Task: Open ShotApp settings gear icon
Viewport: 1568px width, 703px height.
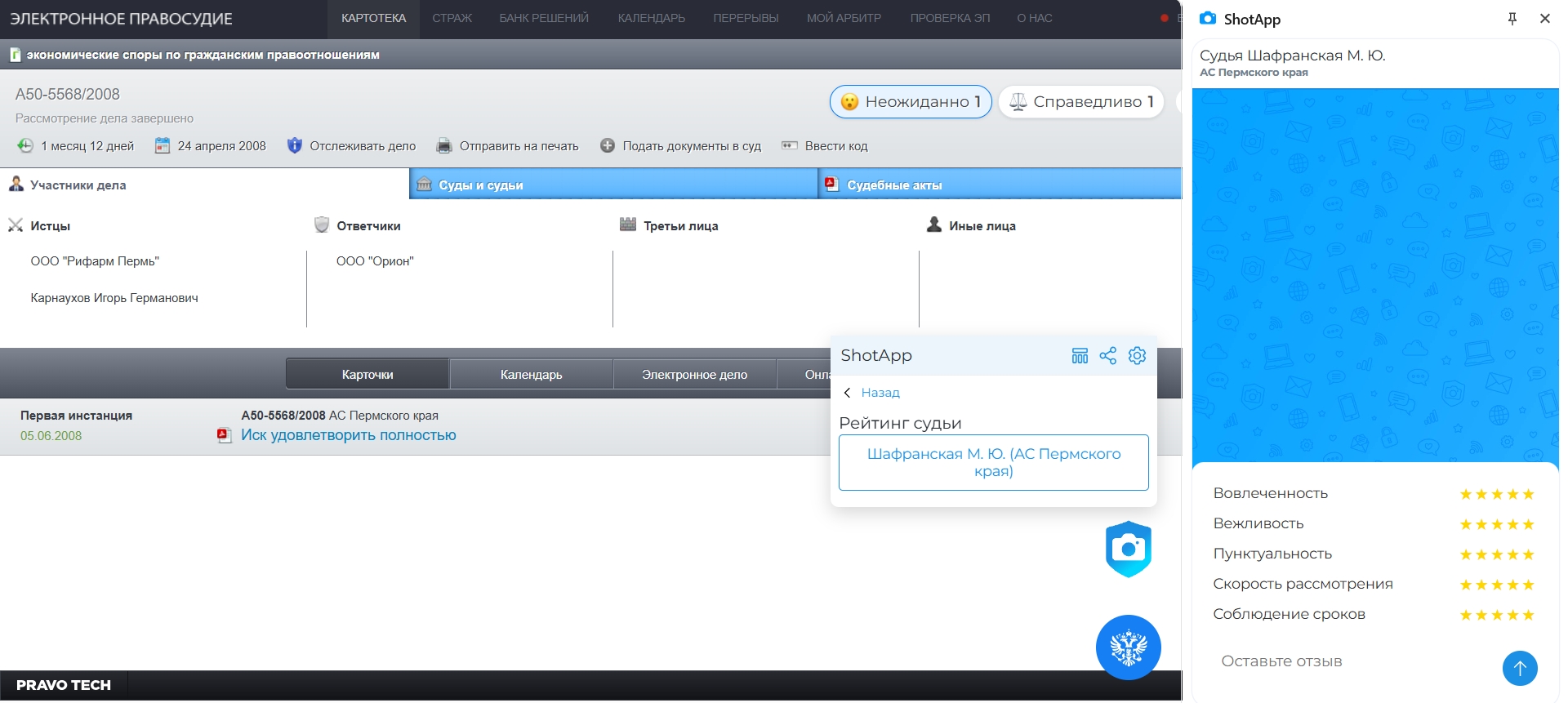Action: (1137, 356)
